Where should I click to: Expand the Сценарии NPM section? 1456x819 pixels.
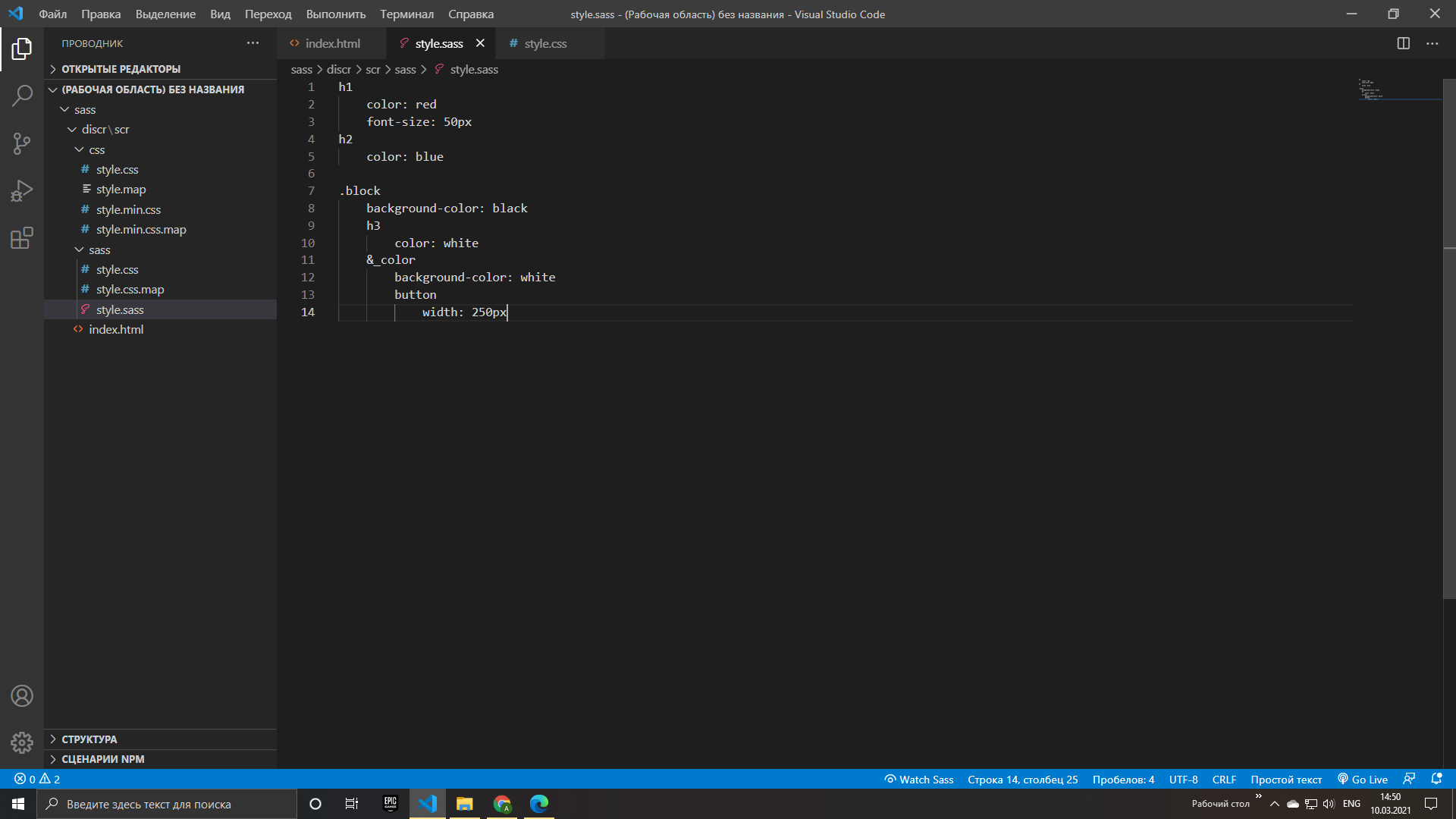[x=160, y=759]
